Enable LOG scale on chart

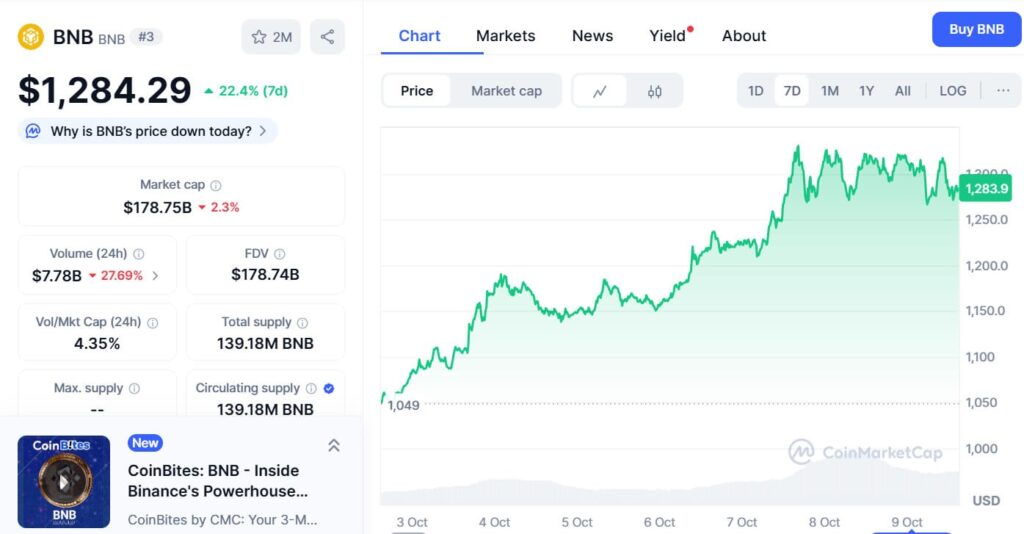(x=952, y=91)
